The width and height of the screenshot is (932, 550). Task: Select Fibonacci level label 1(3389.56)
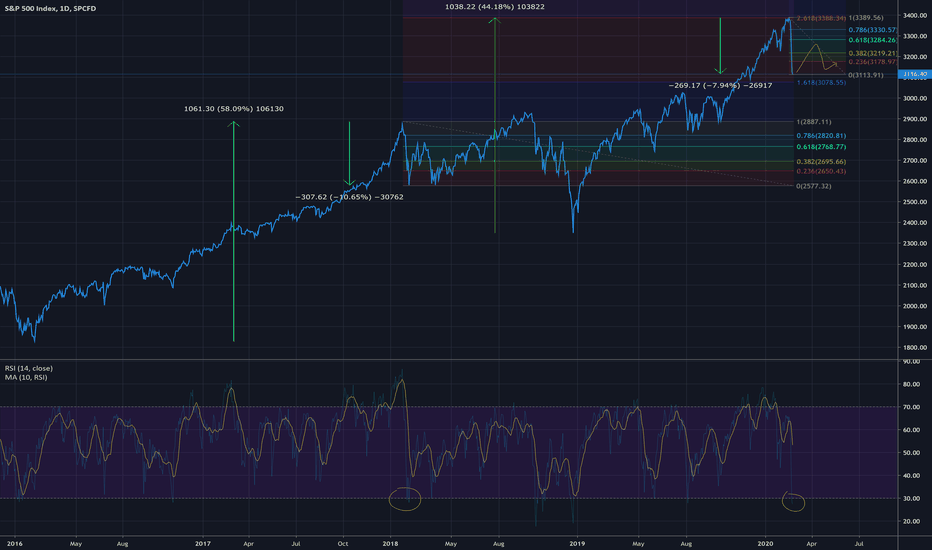click(866, 18)
